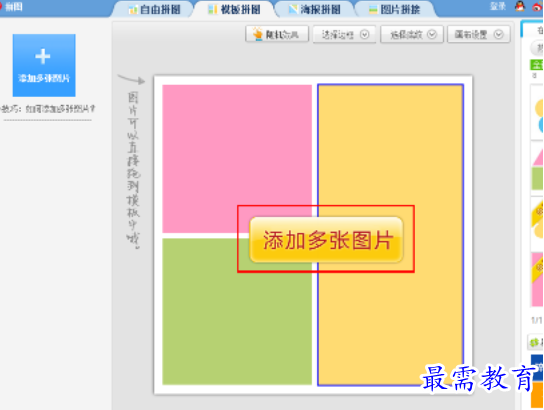544x410 pixels.
Task: Choose the circles template thumbnail
Action: pyautogui.click(x=537, y=112)
